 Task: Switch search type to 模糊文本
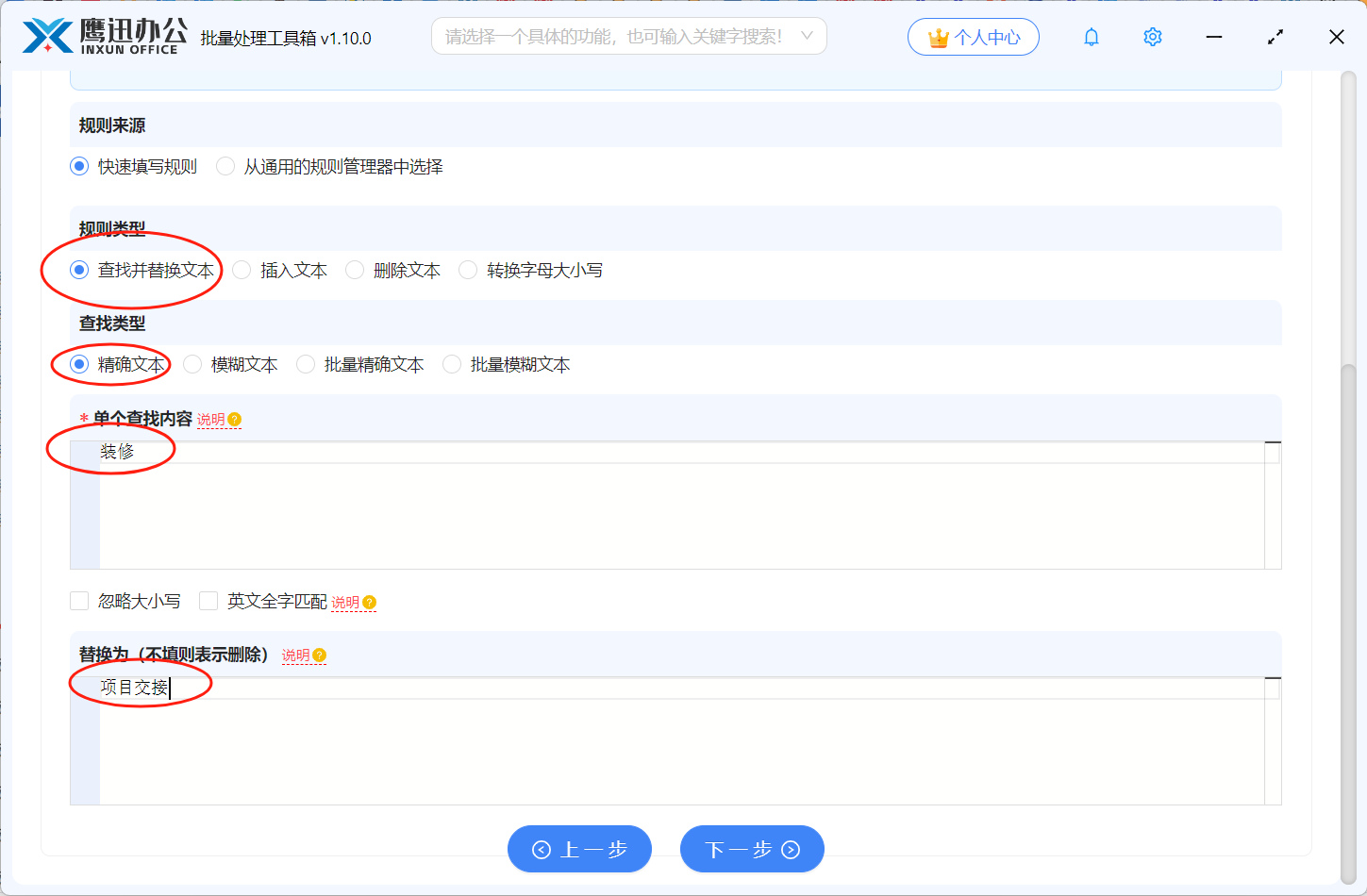click(x=192, y=364)
